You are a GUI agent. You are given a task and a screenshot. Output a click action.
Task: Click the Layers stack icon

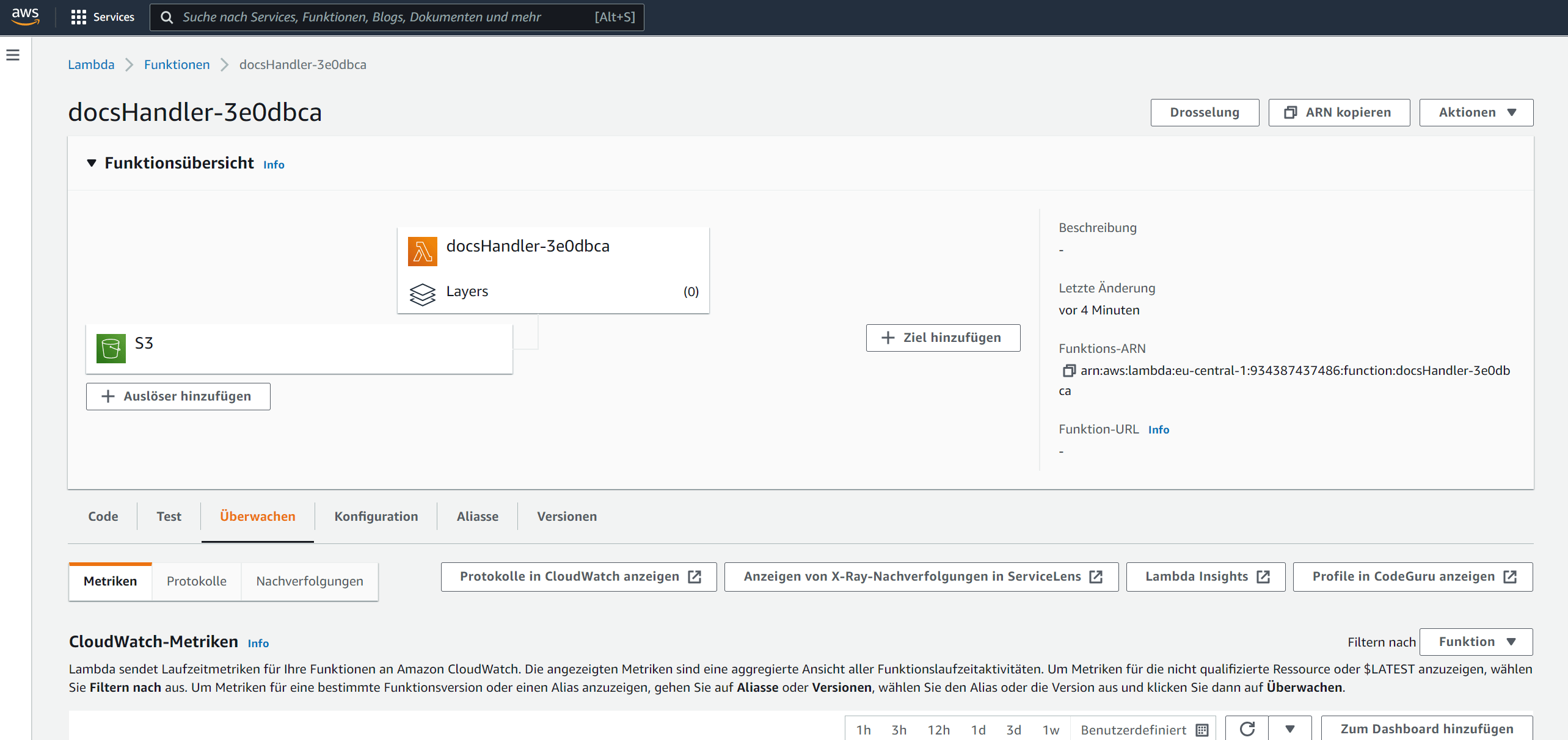[x=423, y=294]
